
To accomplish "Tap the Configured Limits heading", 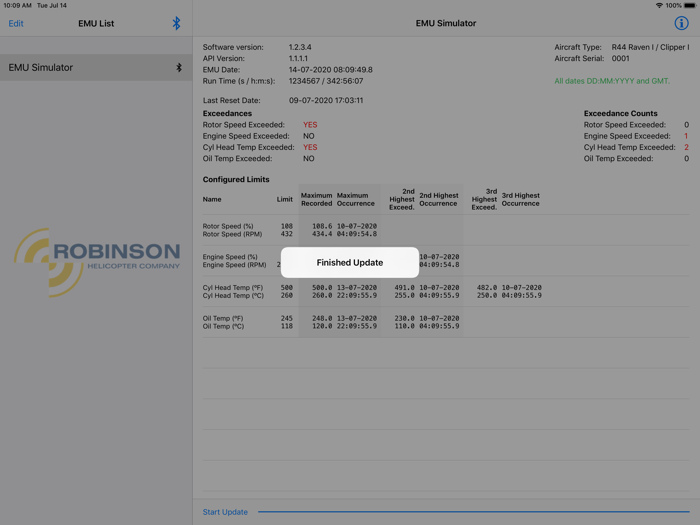I will 236,179.
